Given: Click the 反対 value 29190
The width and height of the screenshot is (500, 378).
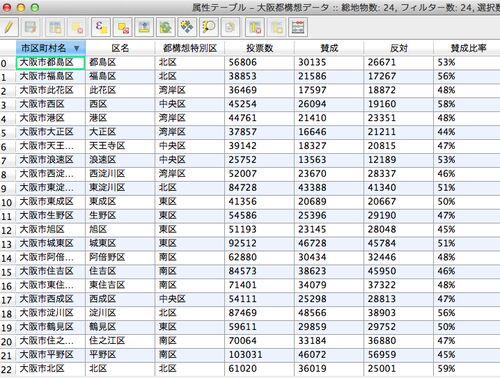Looking at the screenshot, I should [x=399, y=216].
